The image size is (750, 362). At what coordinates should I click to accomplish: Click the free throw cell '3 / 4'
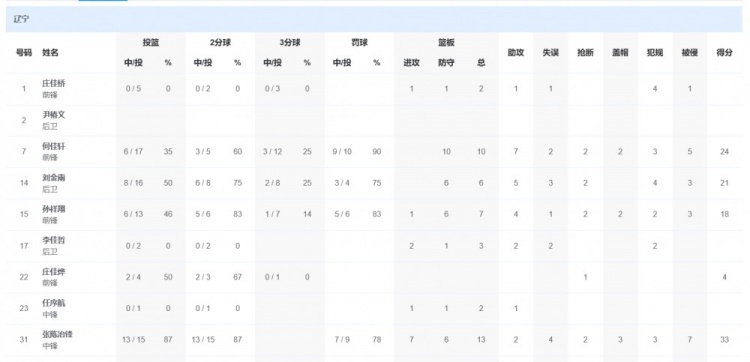[x=342, y=183]
